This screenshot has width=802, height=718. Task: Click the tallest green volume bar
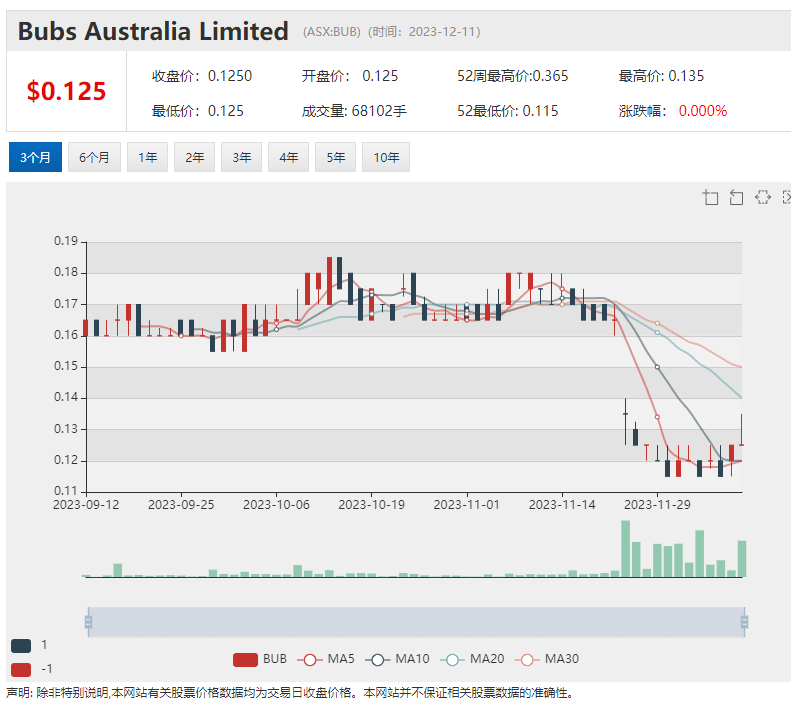(626, 549)
